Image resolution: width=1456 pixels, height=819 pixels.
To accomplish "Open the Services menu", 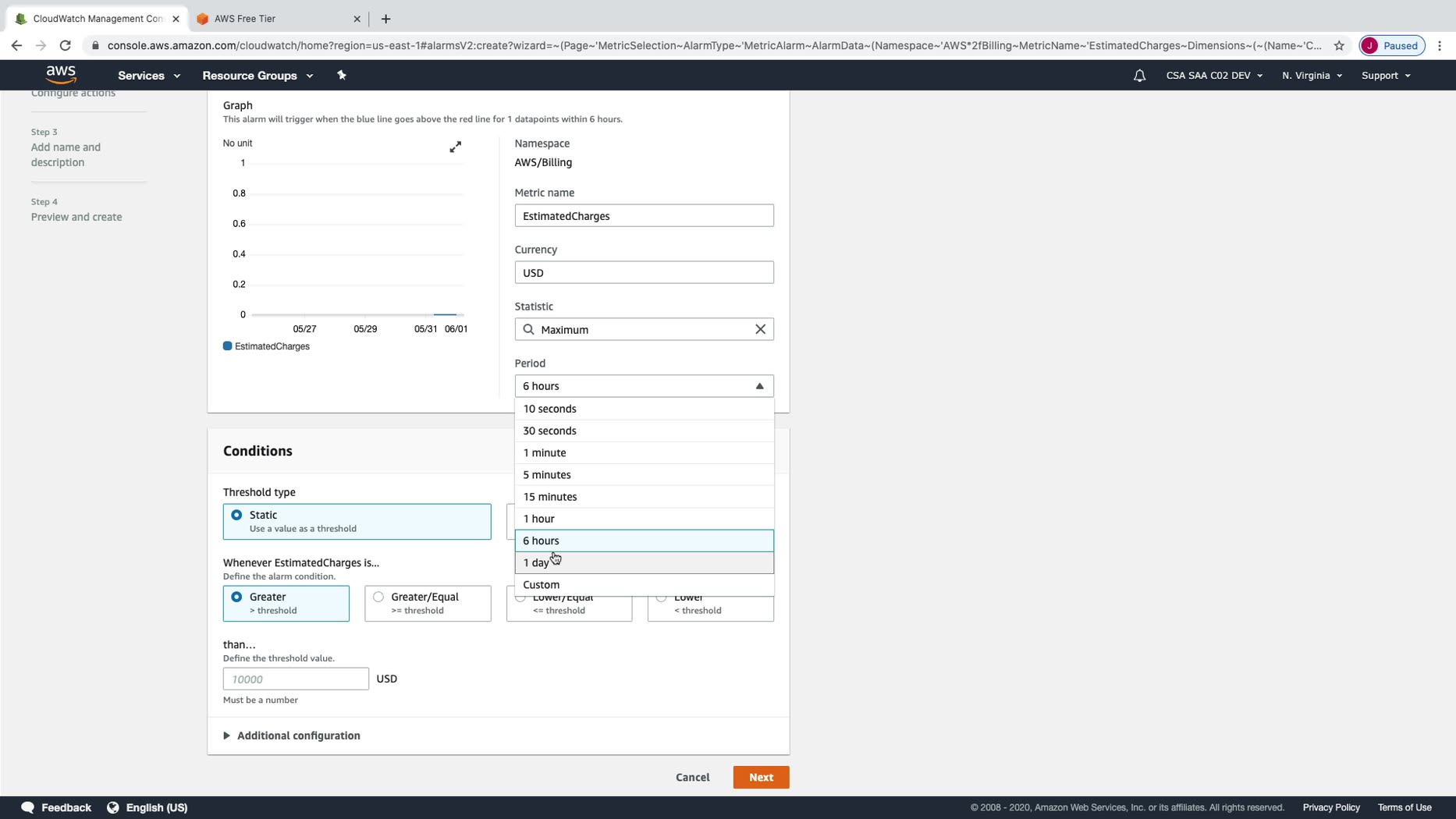I will coord(148,76).
